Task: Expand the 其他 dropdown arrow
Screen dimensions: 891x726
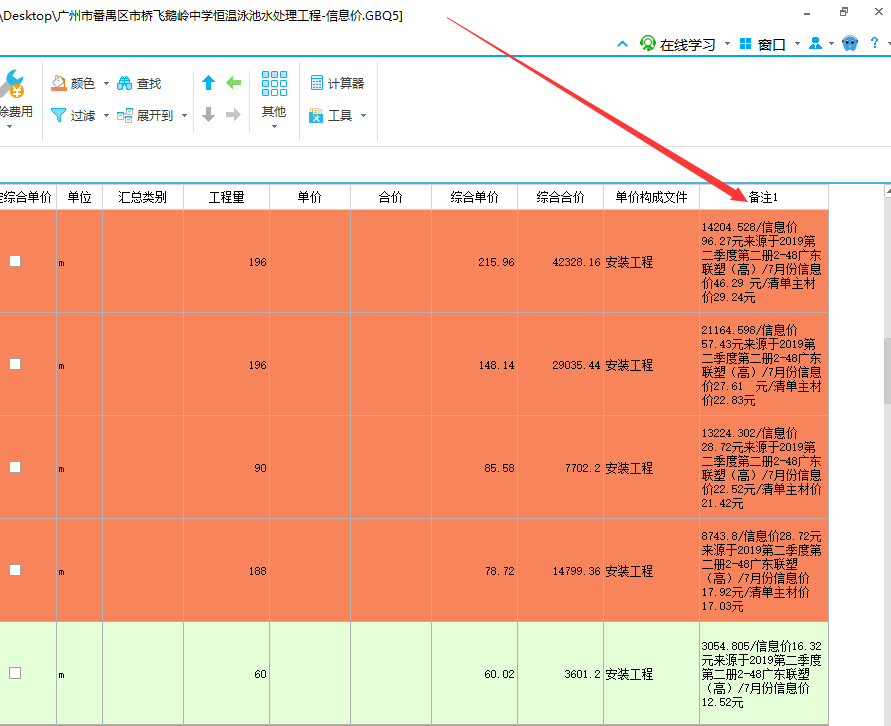Action: coord(274,126)
